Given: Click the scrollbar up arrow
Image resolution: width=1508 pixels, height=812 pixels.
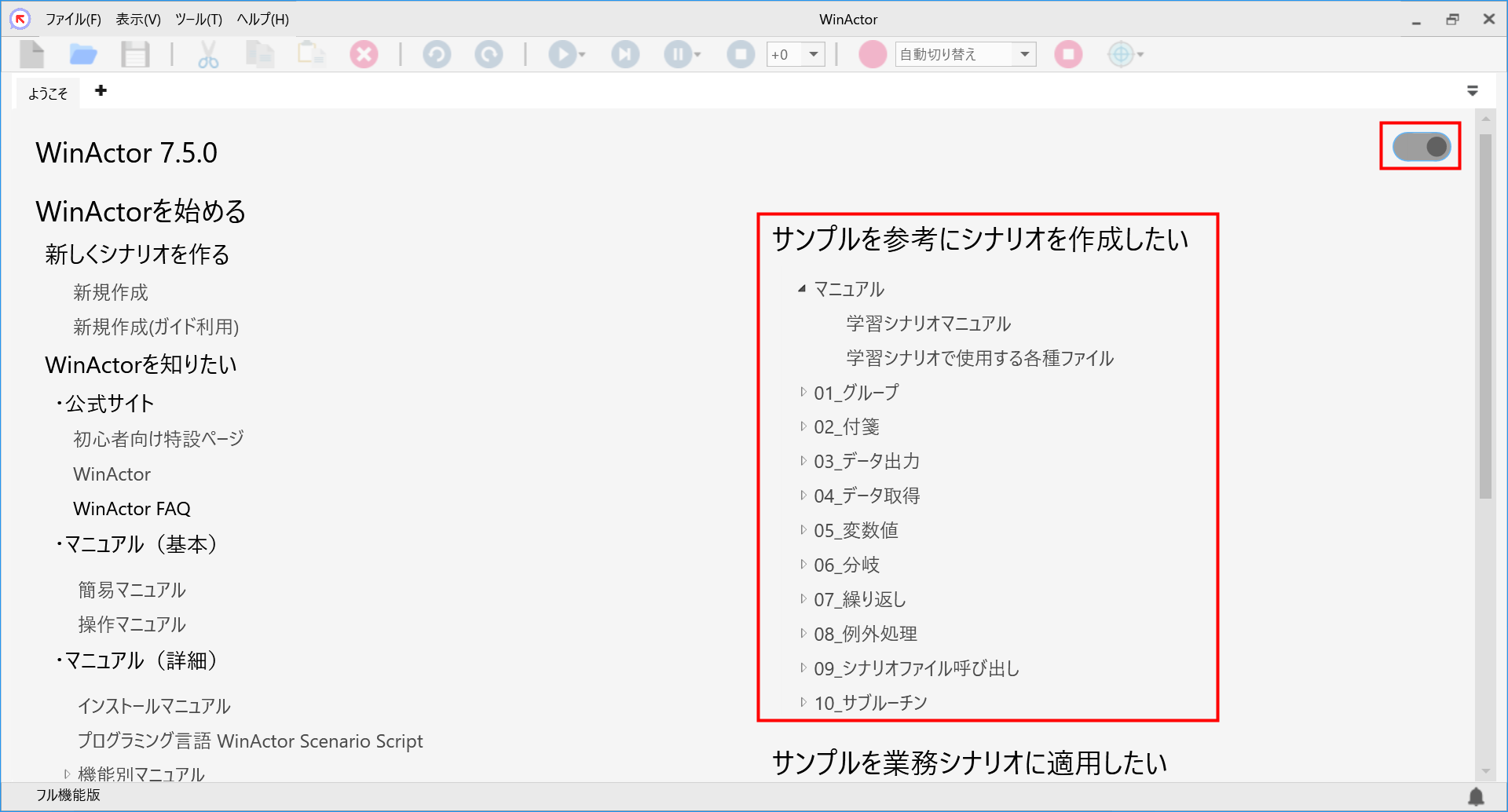Looking at the screenshot, I should coord(1485,119).
